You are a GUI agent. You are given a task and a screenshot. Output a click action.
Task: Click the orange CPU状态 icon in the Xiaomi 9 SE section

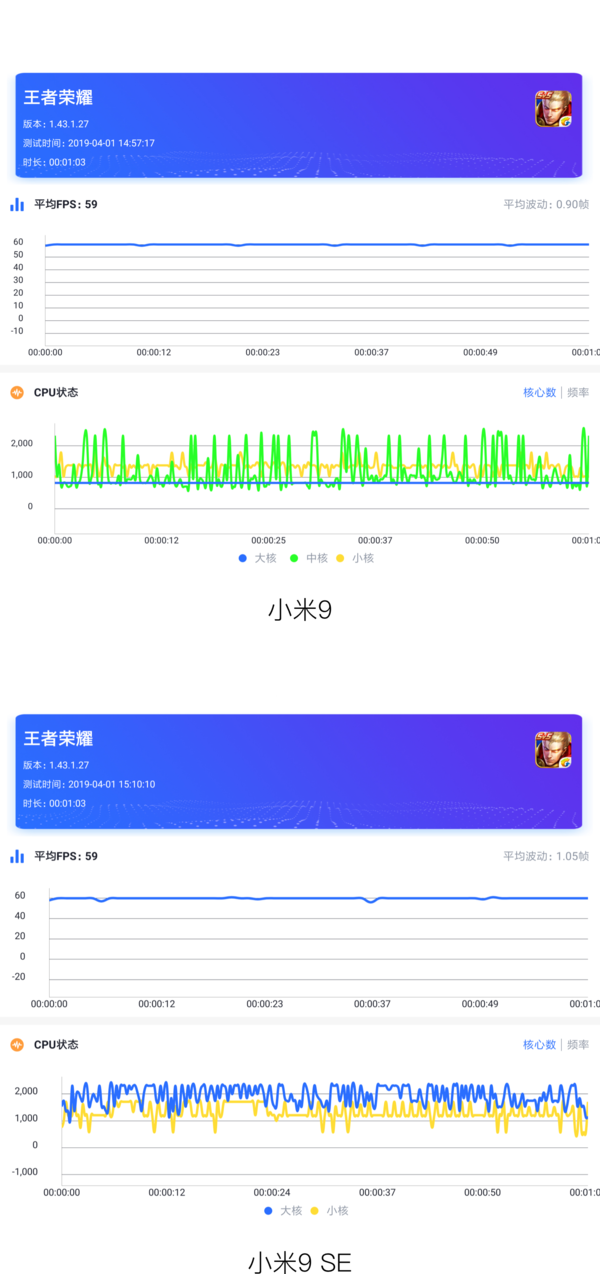(17, 1045)
